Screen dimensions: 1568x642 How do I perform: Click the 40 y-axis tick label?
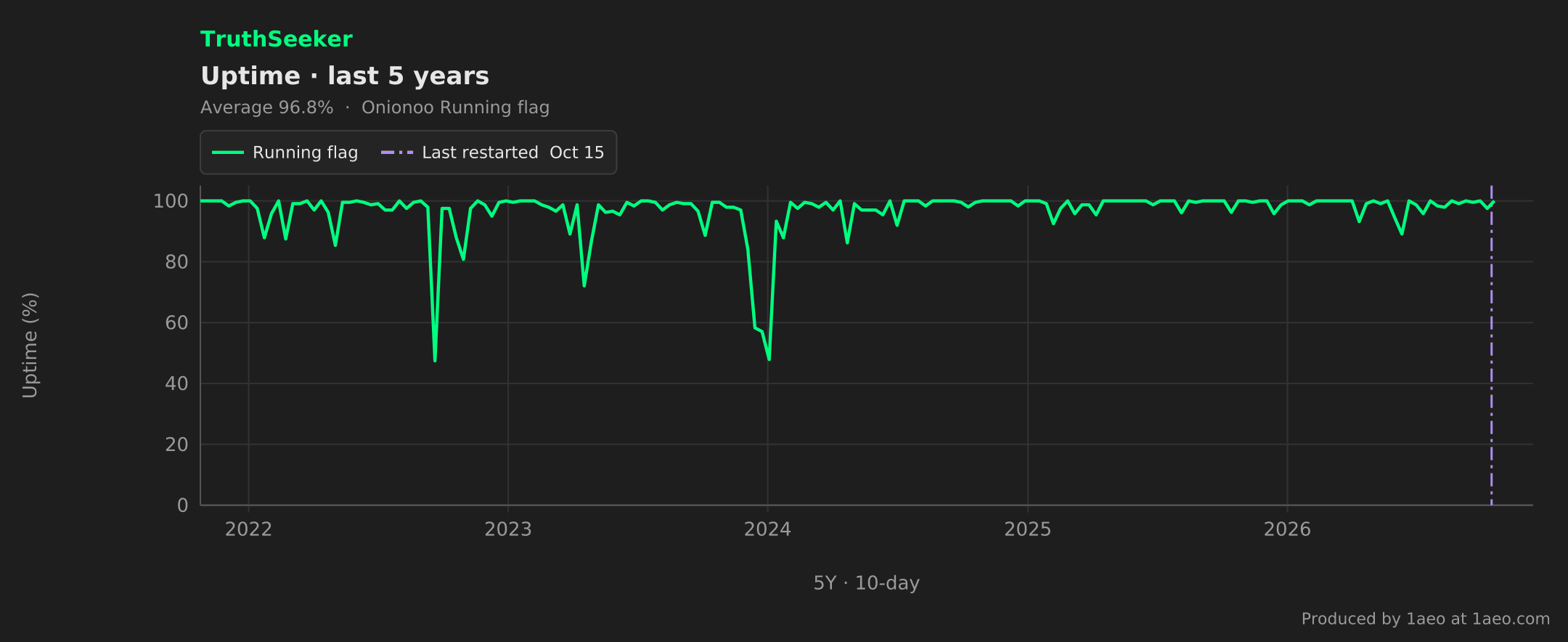(176, 383)
